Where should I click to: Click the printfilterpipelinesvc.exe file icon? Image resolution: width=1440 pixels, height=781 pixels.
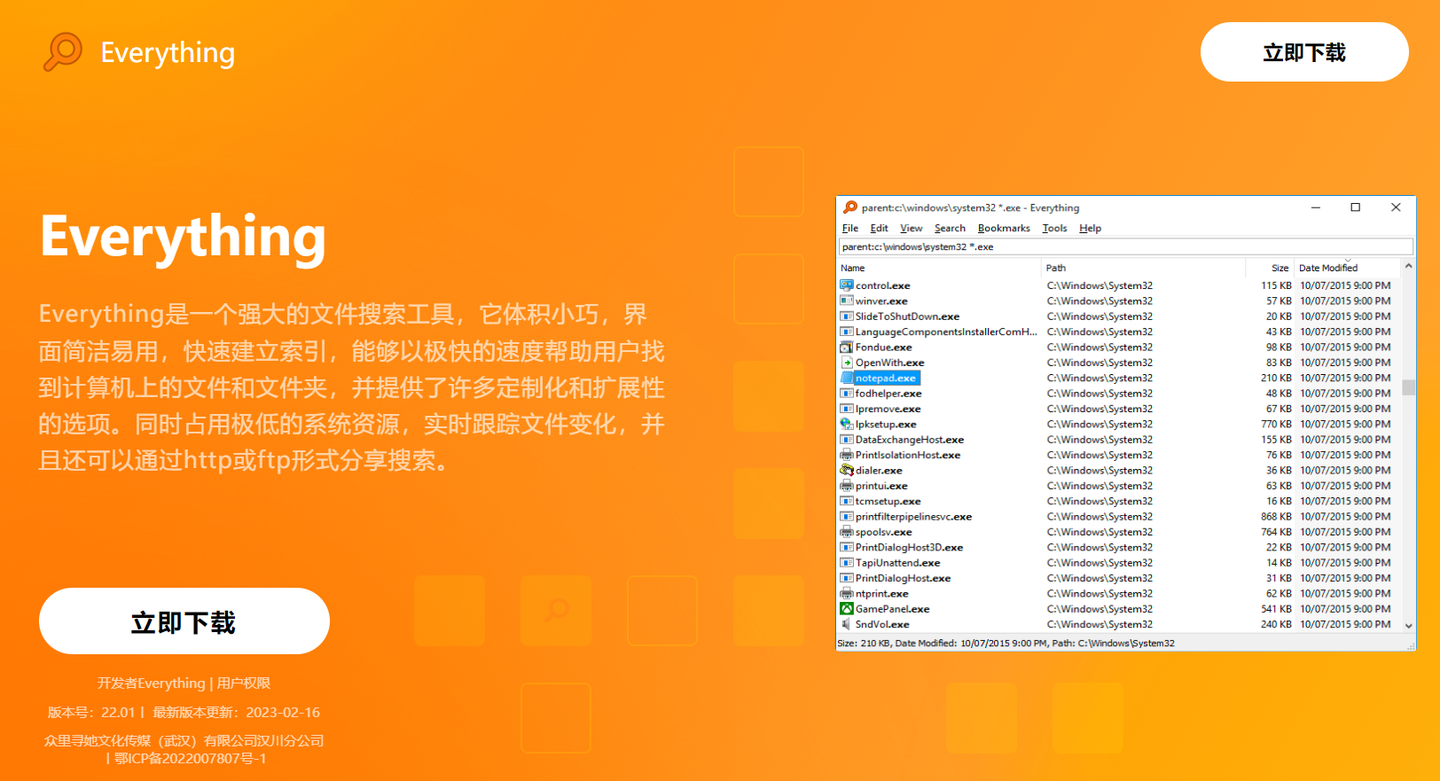(847, 517)
